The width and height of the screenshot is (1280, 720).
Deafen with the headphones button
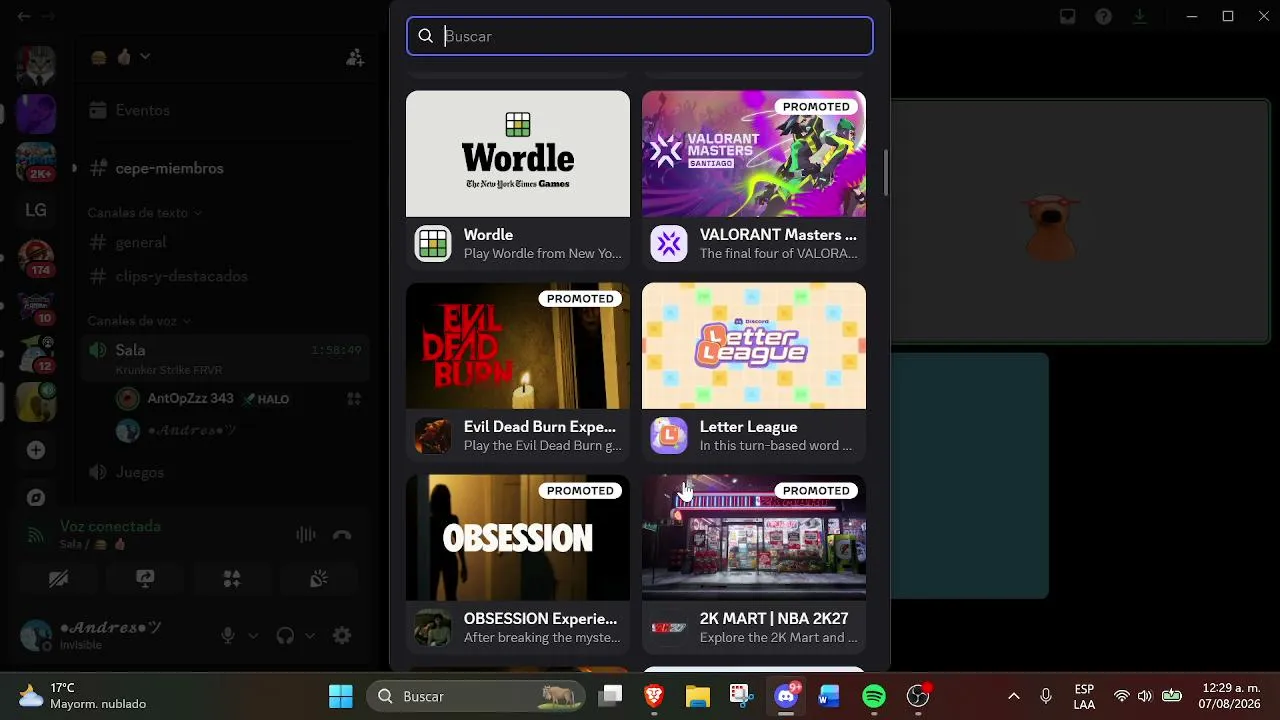(285, 635)
